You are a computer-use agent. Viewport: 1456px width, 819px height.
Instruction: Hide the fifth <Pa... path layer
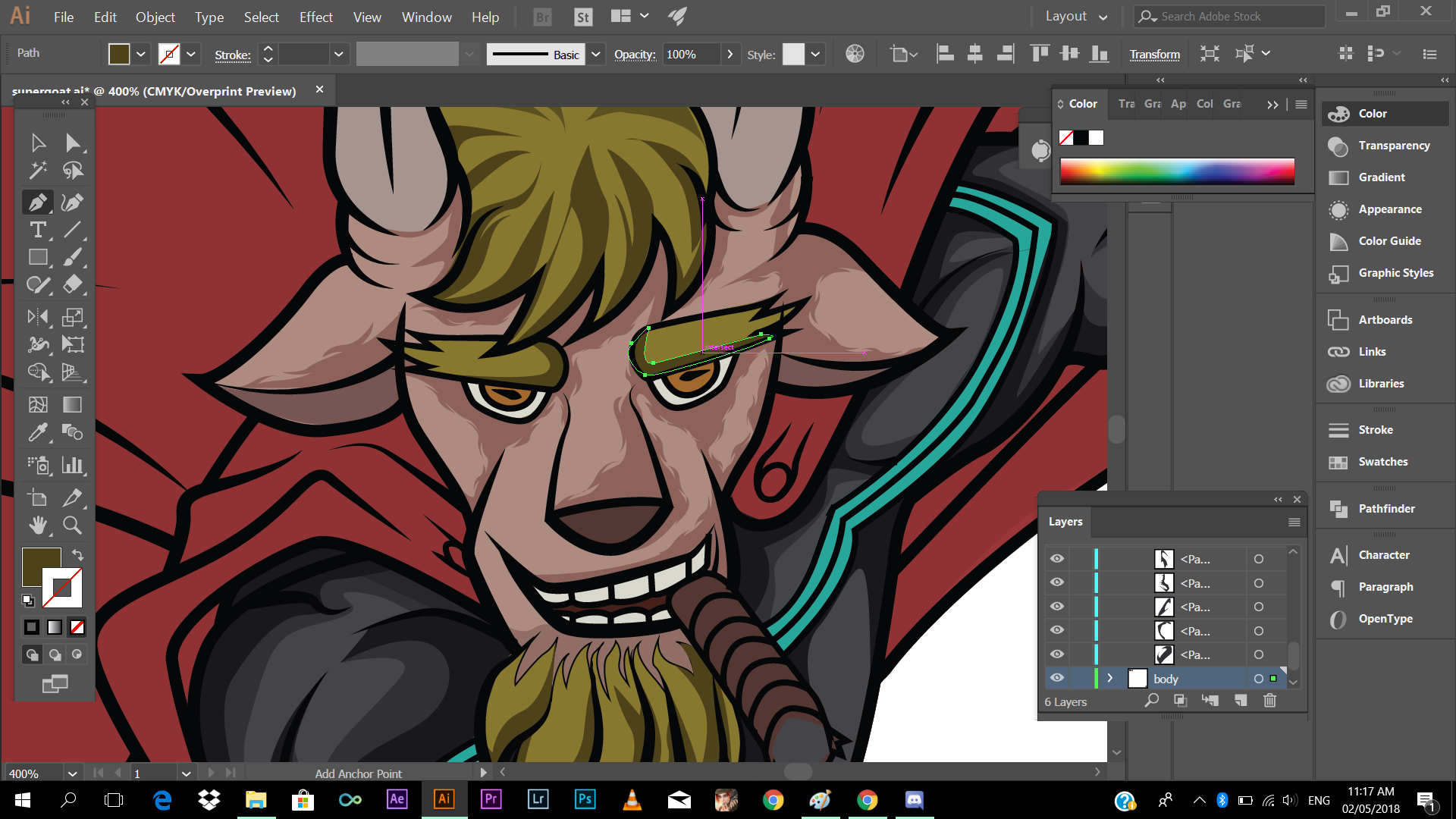[1057, 654]
